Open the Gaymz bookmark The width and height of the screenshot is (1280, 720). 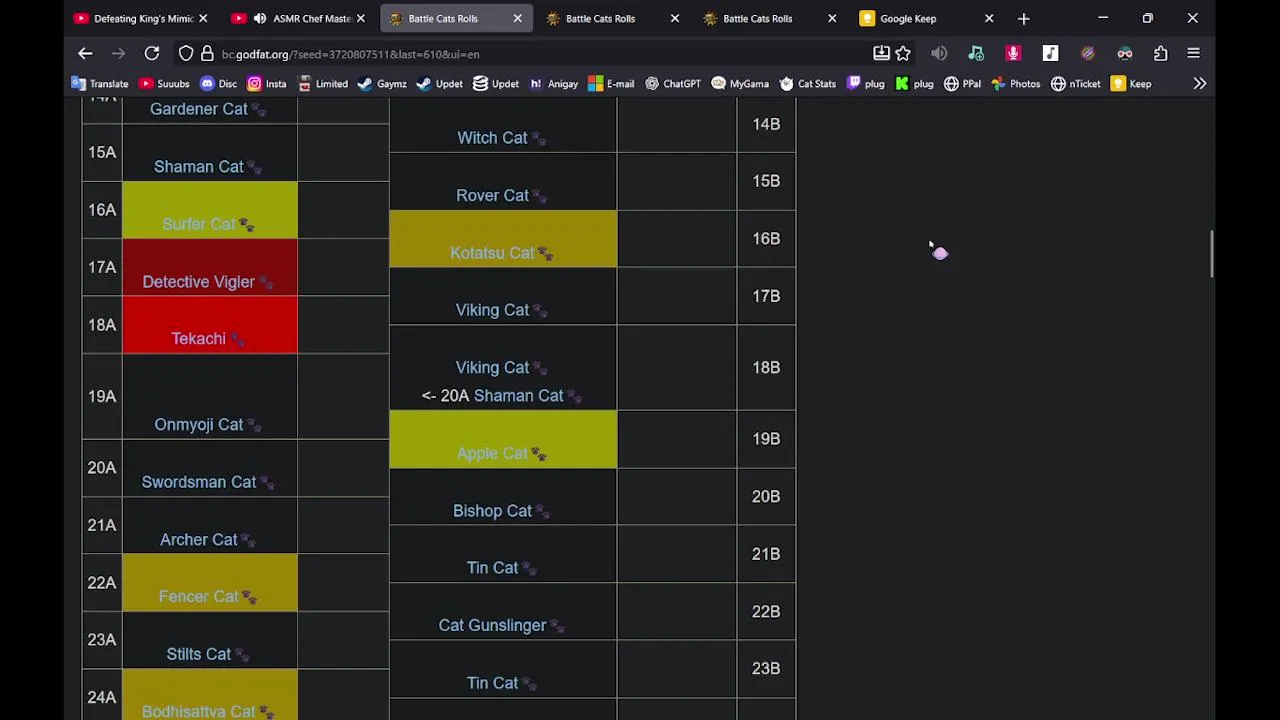(382, 84)
